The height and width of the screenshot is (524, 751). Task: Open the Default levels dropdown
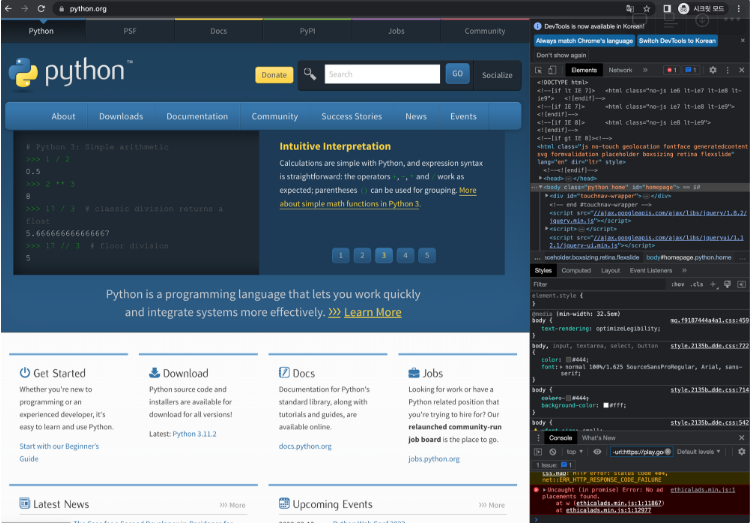click(x=698, y=452)
